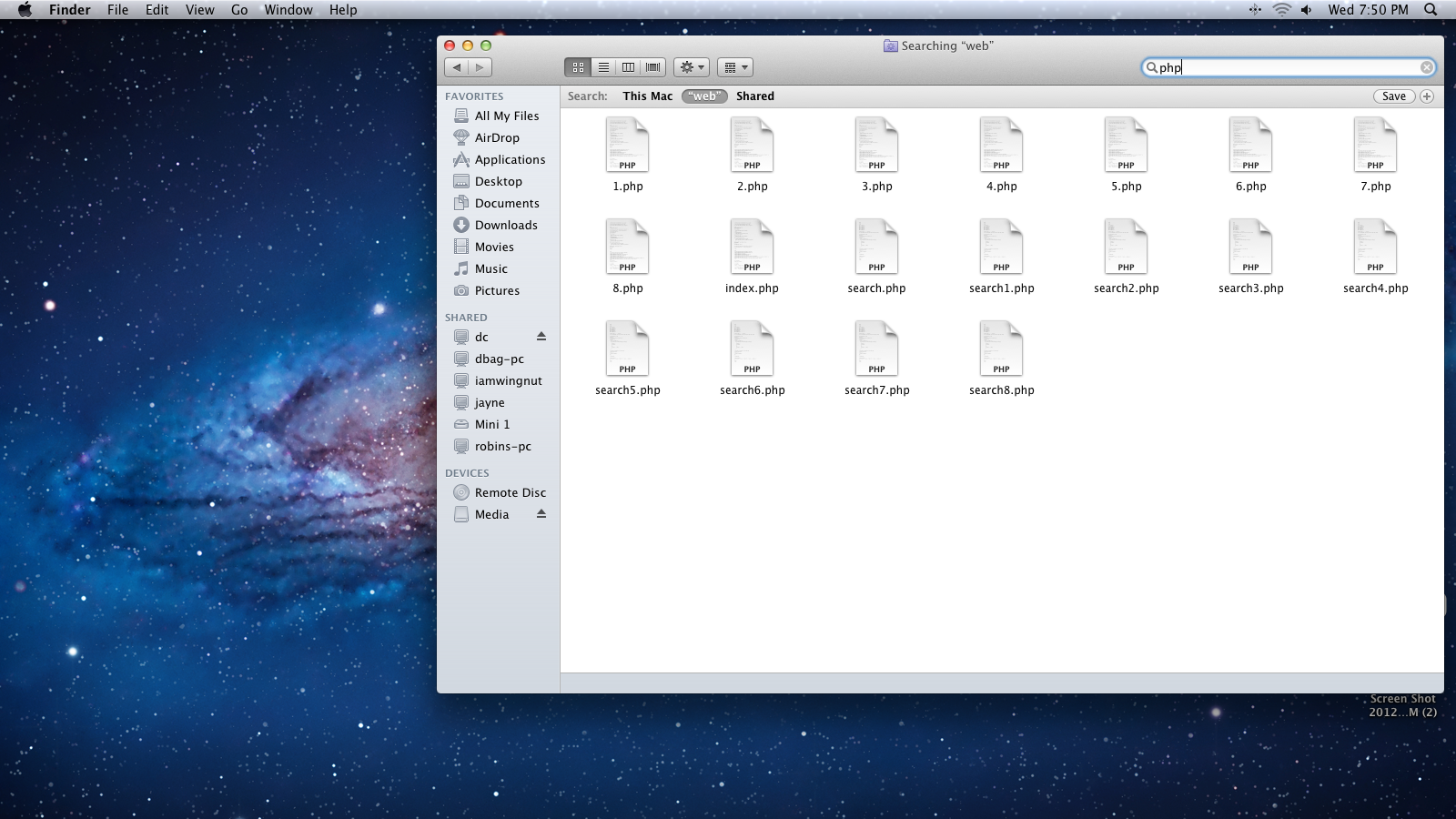Click the Back navigation arrow
This screenshot has height=819, width=1456.
(457, 67)
